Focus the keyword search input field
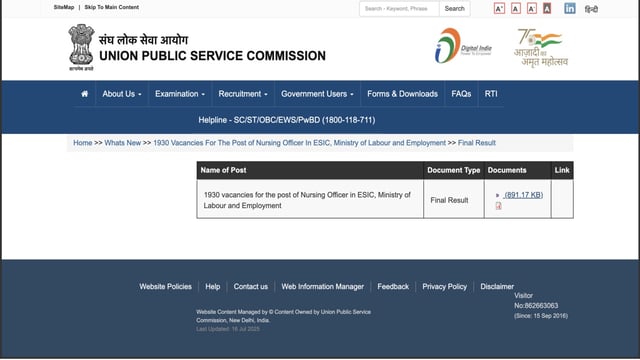Screen dimensions: 640x360 [x=399, y=9]
